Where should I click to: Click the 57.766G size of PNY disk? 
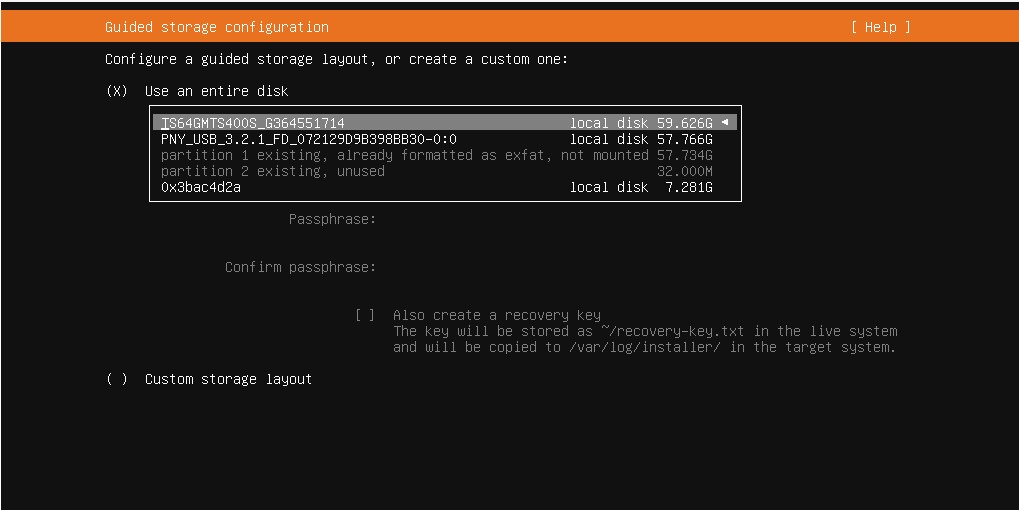point(685,139)
